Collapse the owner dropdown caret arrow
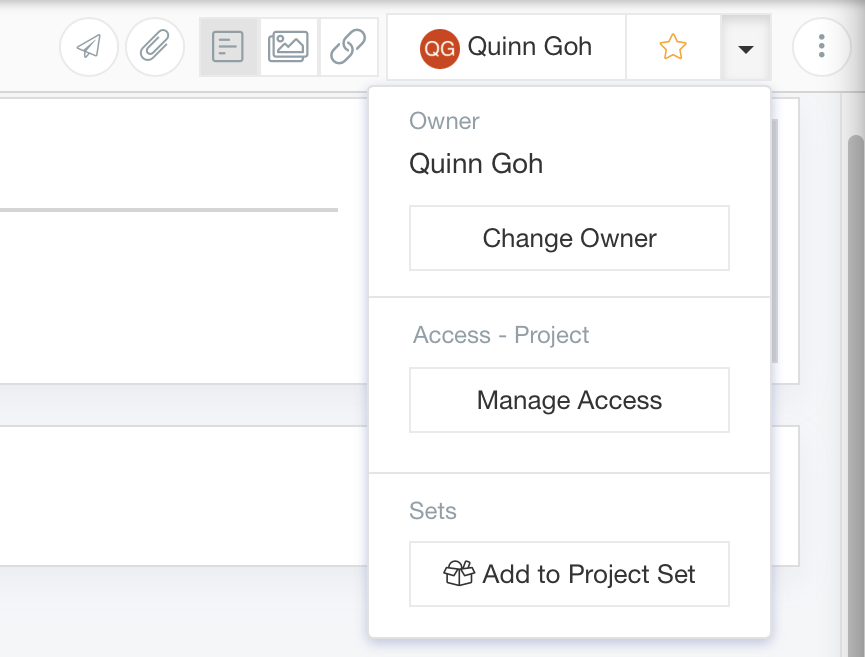The image size is (865, 657). point(746,49)
